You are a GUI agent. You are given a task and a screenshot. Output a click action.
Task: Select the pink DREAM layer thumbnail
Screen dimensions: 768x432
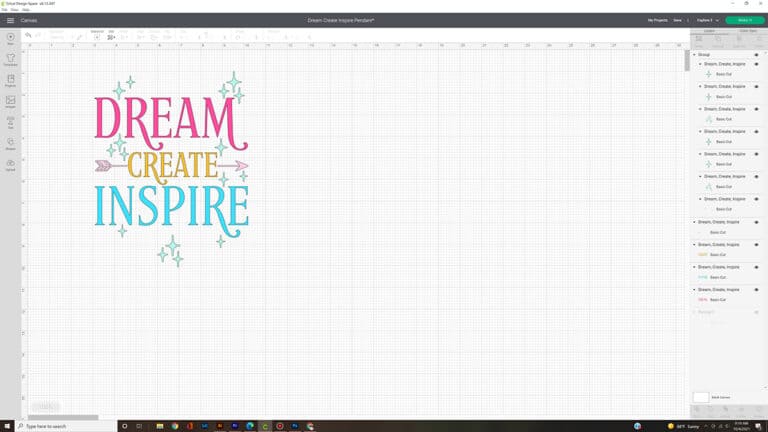point(703,300)
